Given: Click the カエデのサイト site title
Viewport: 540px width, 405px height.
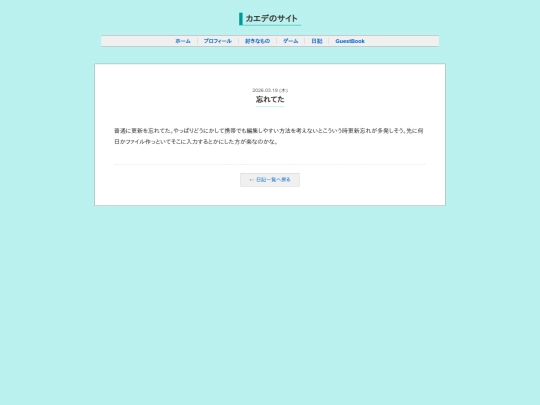Looking at the screenshot, I should point(271,19).
